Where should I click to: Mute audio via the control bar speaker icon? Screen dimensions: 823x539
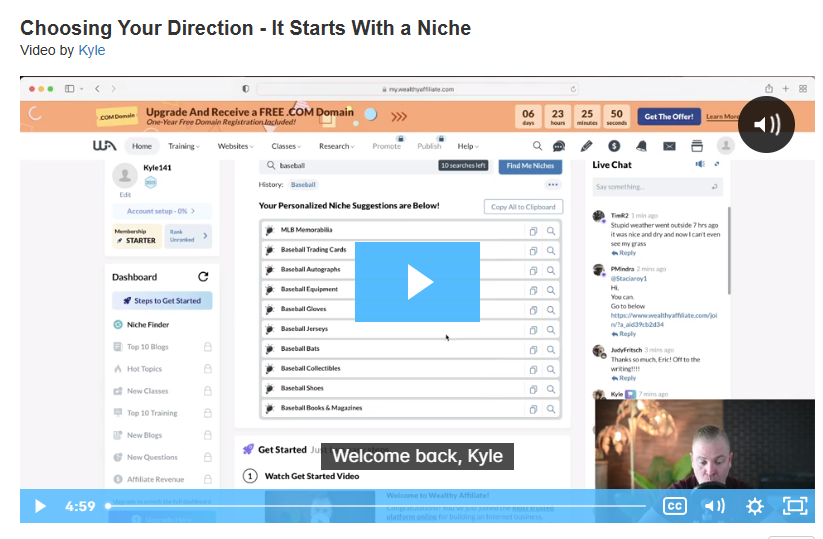(x=714, y=506)
